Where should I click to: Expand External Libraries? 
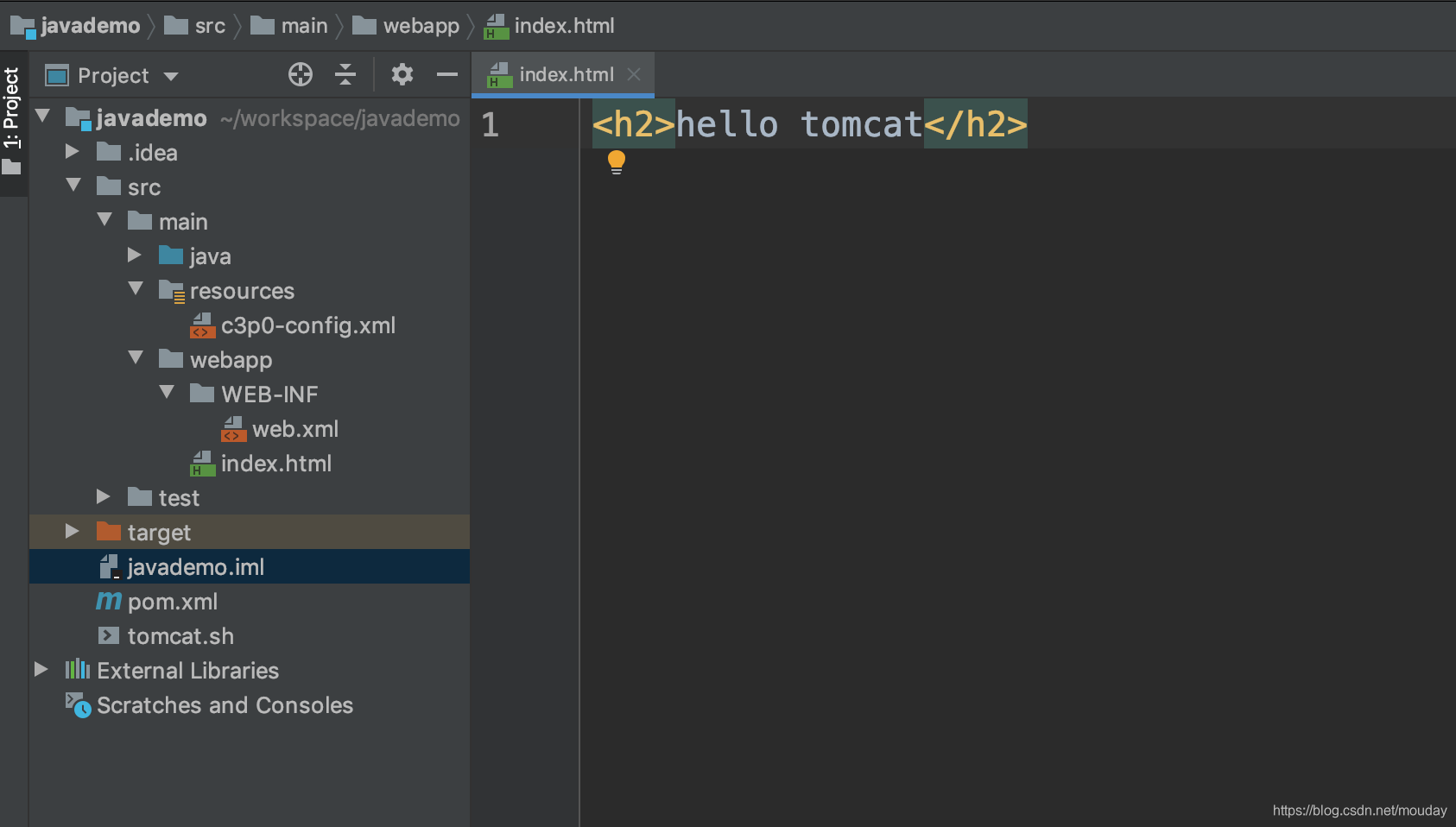41,670
